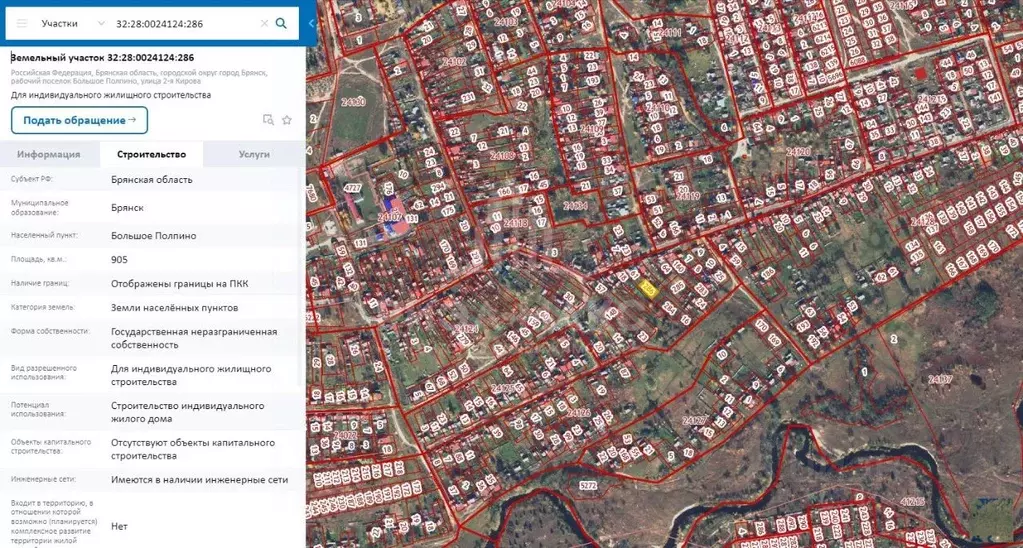Viewport: 1023px width, 548px height.
Task: Switch to the Информация tab
Action: tap(49, 155)
